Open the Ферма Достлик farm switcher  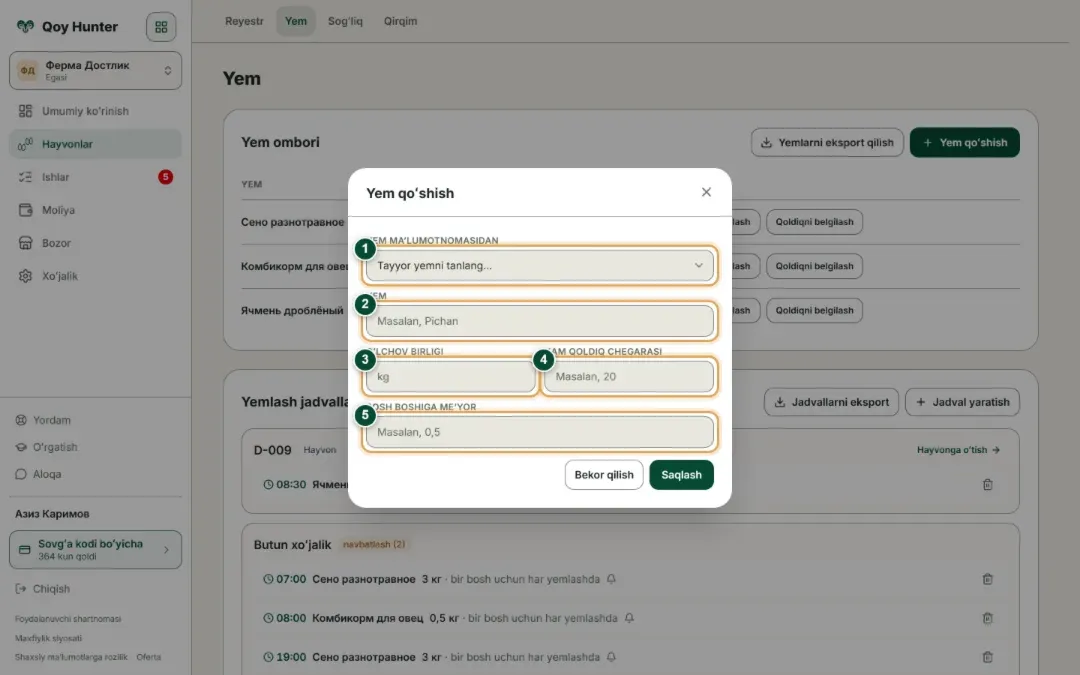(96, 70)
